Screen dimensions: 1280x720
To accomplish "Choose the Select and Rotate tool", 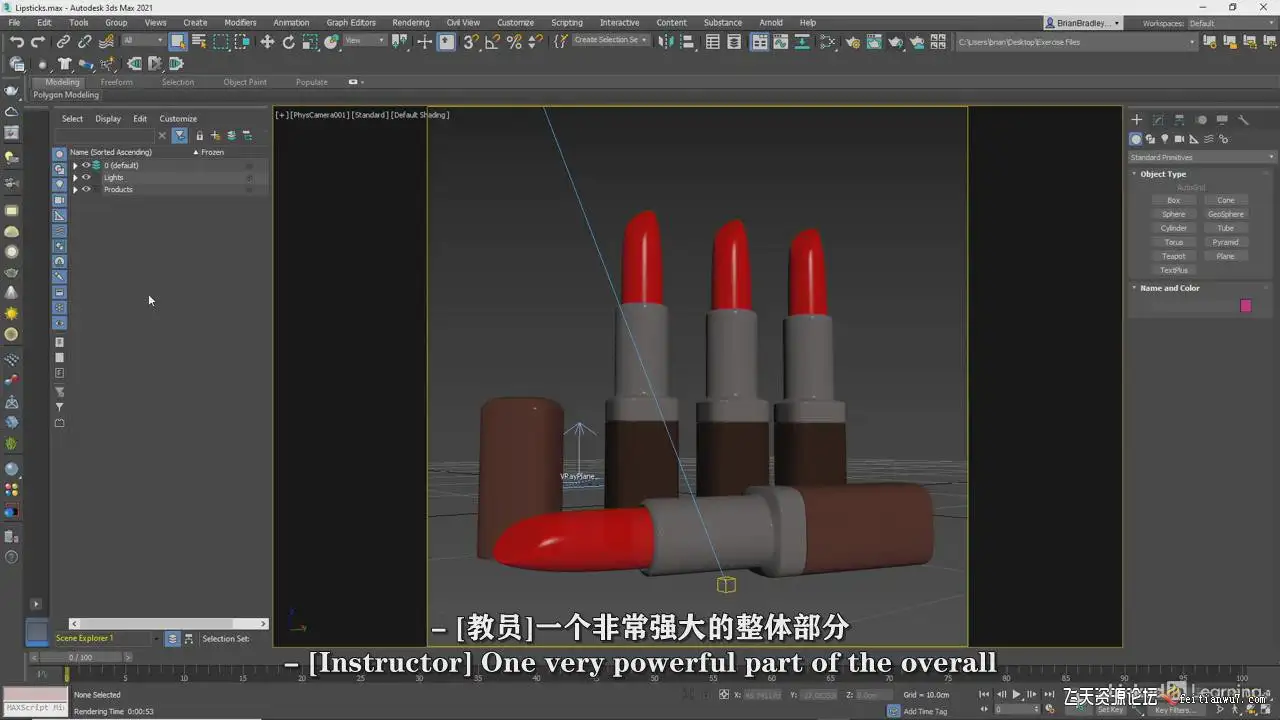I will click(x=289, y=42).
